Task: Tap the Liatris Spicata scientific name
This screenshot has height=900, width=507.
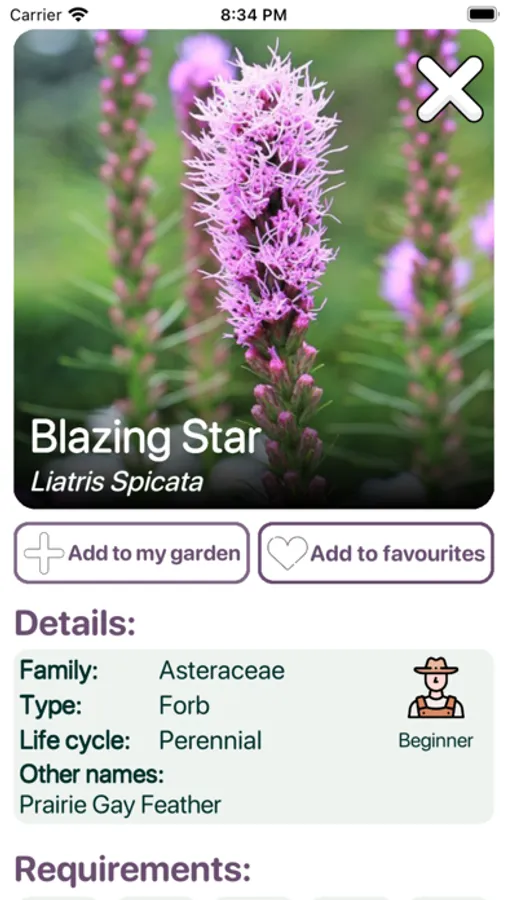Action: [117, 482]
